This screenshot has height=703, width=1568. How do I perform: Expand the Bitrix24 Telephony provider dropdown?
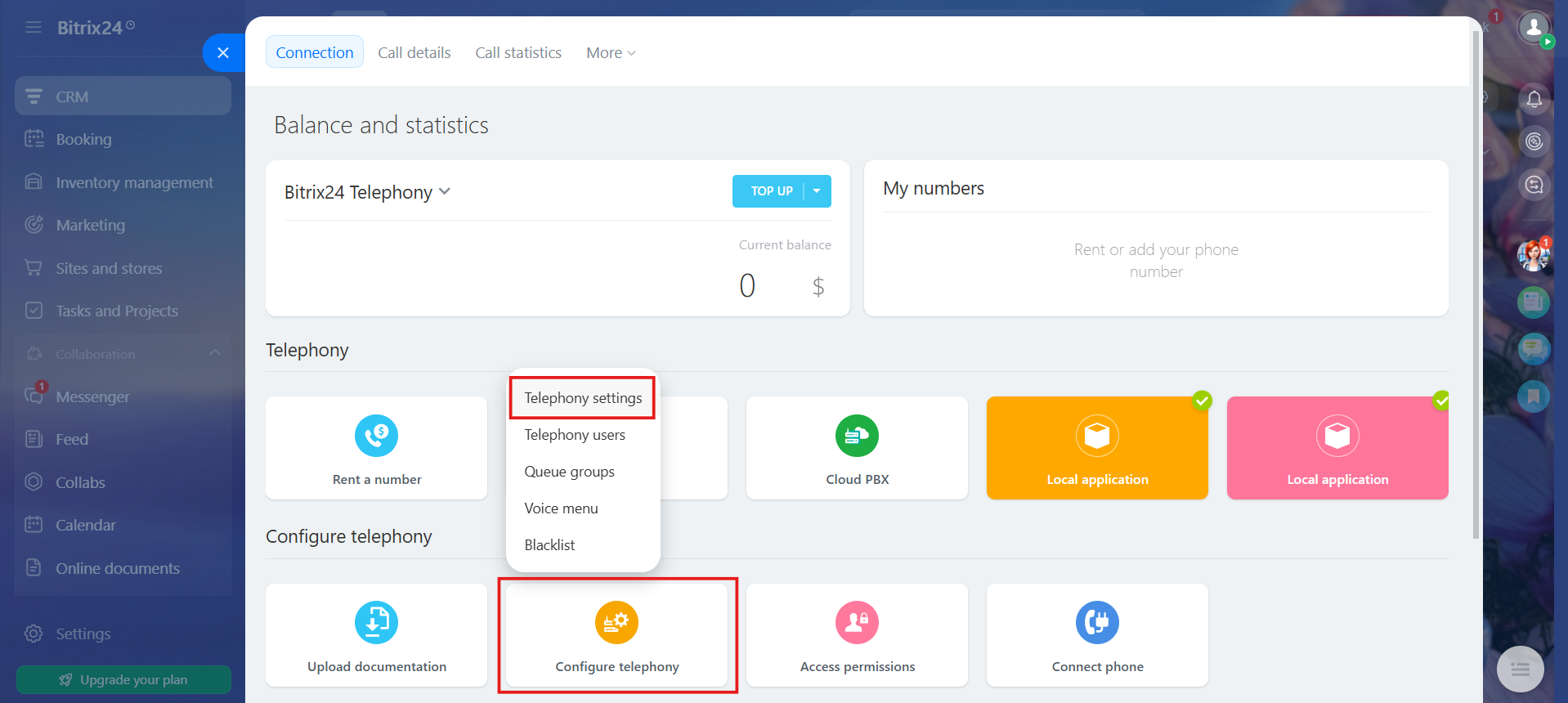pos(367,192)
